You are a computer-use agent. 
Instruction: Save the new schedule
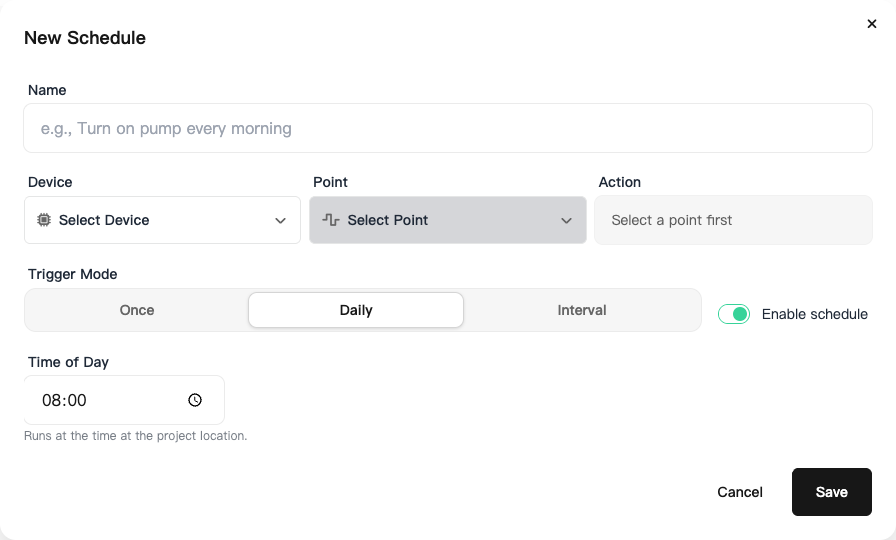(x=832, y=492)
